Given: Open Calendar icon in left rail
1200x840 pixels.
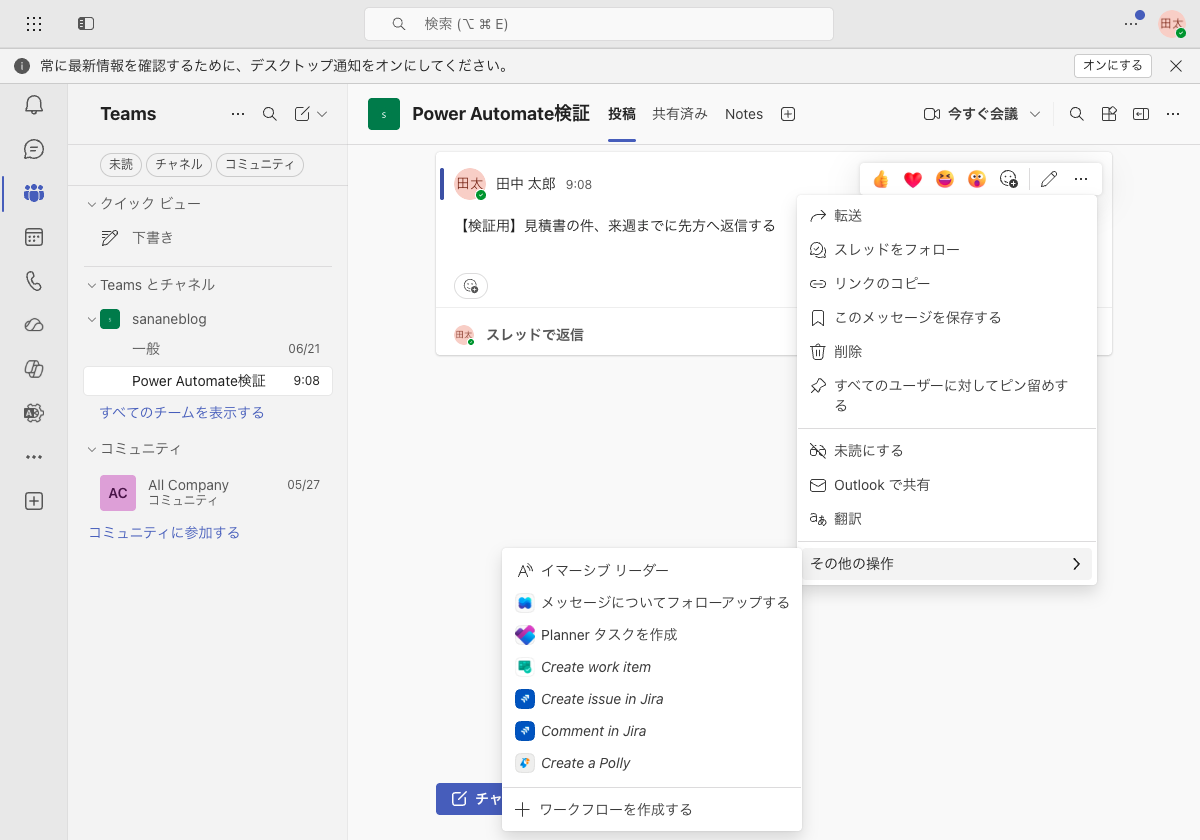Looking at the screenshot, I should [34, 237].
